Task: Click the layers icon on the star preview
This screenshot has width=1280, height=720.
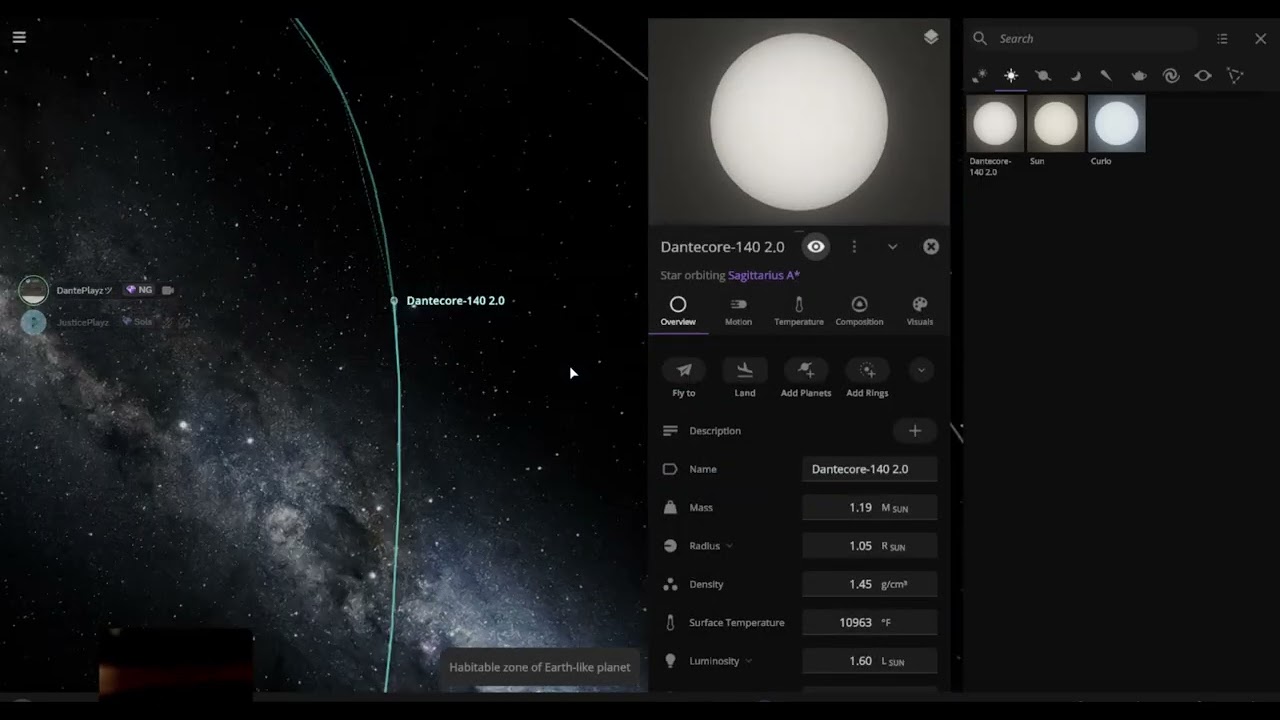Action: click(x=931, y=37)
